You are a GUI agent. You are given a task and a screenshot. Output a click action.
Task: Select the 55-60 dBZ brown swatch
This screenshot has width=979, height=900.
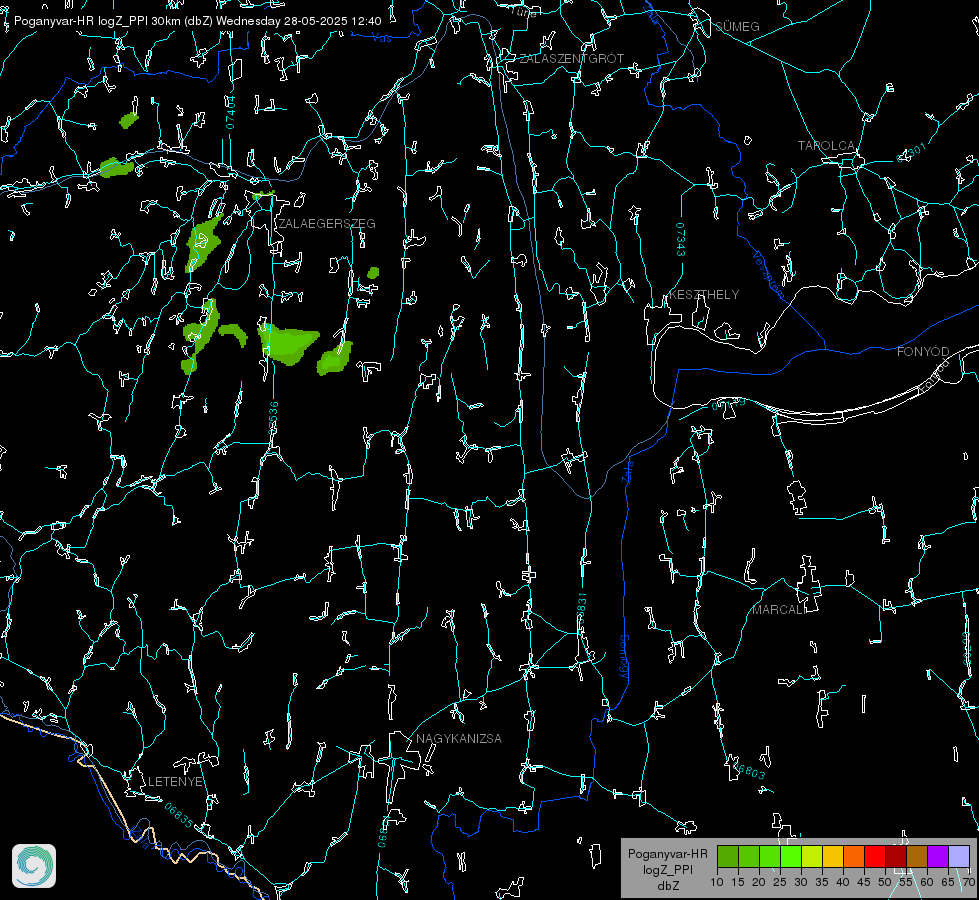pyautogui.click(x=917, y=856)
